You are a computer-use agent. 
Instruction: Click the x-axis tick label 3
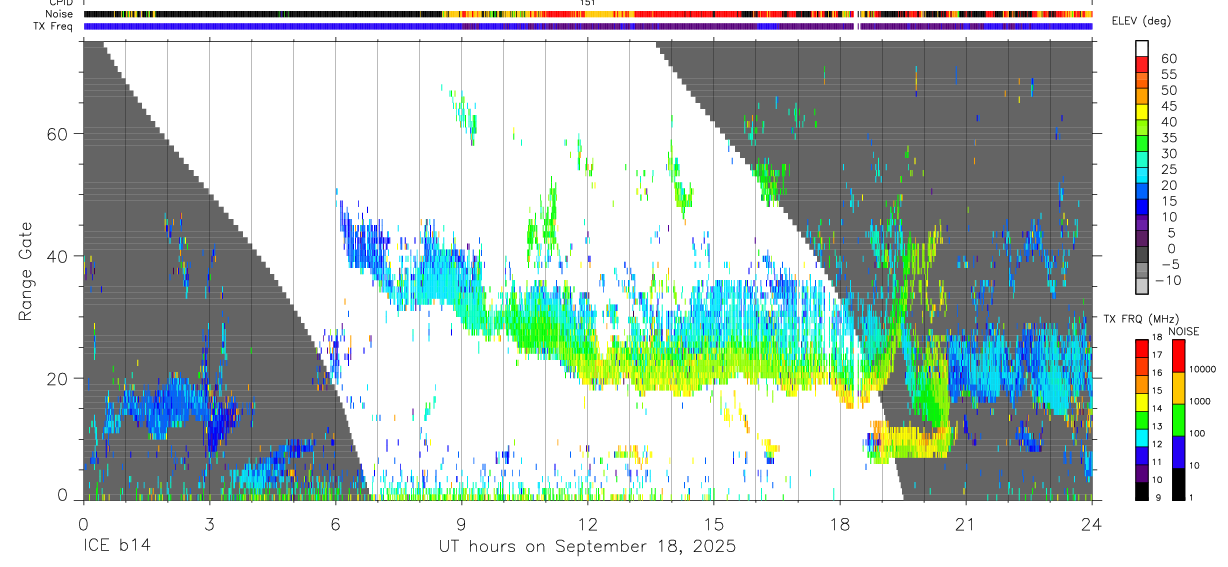[209, 522]
